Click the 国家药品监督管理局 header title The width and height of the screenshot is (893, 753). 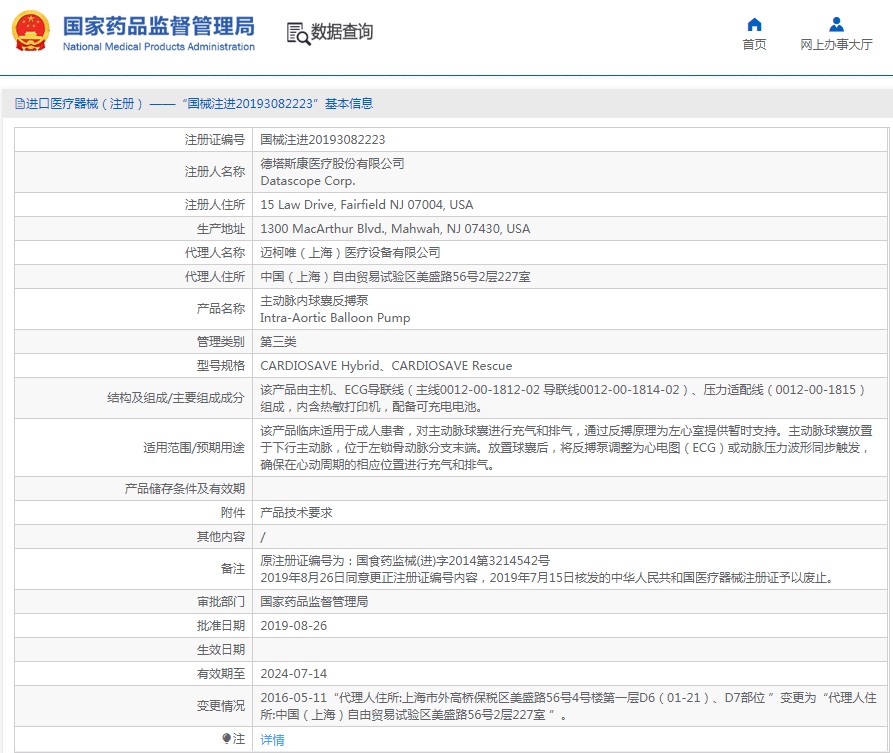point(158,26)
